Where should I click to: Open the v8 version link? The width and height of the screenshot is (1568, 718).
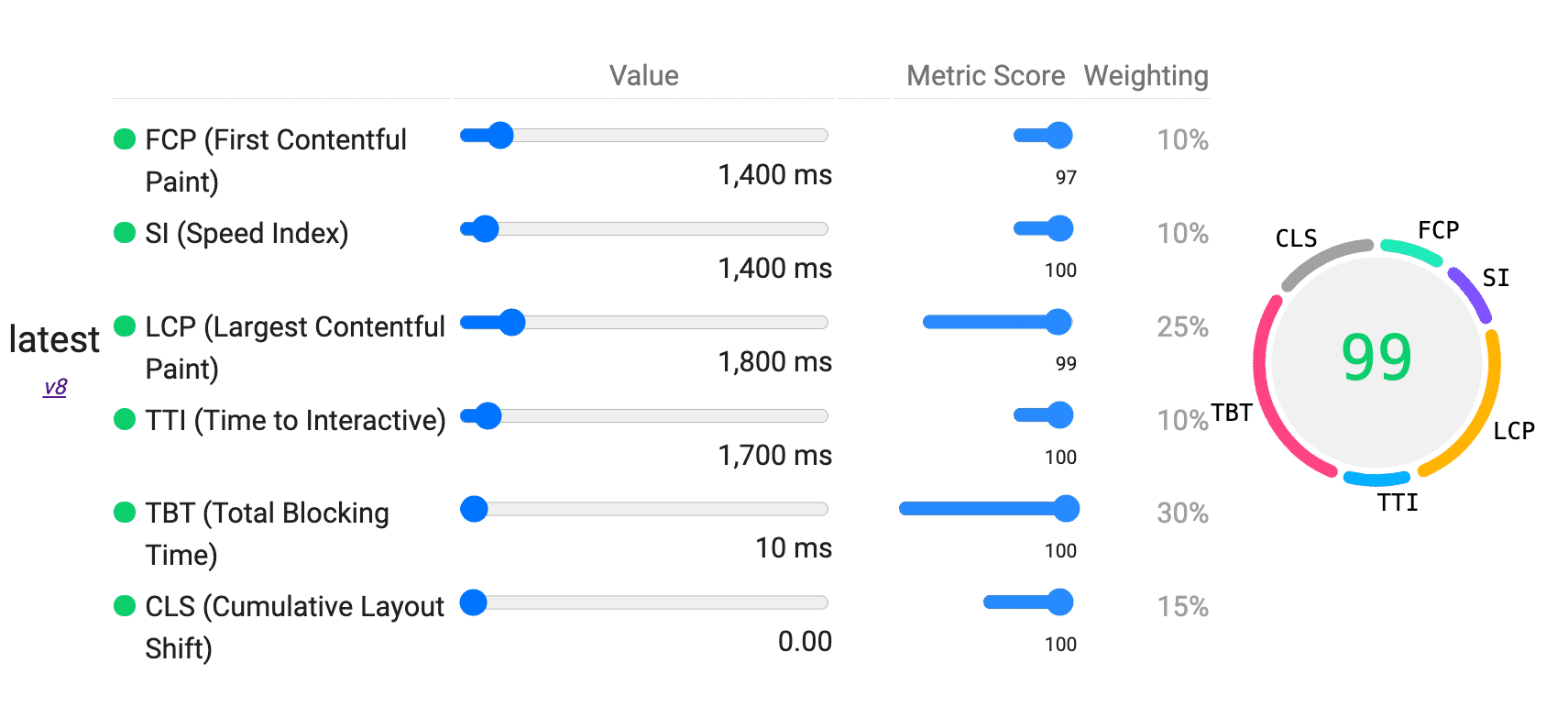click(x=55, y=387)
